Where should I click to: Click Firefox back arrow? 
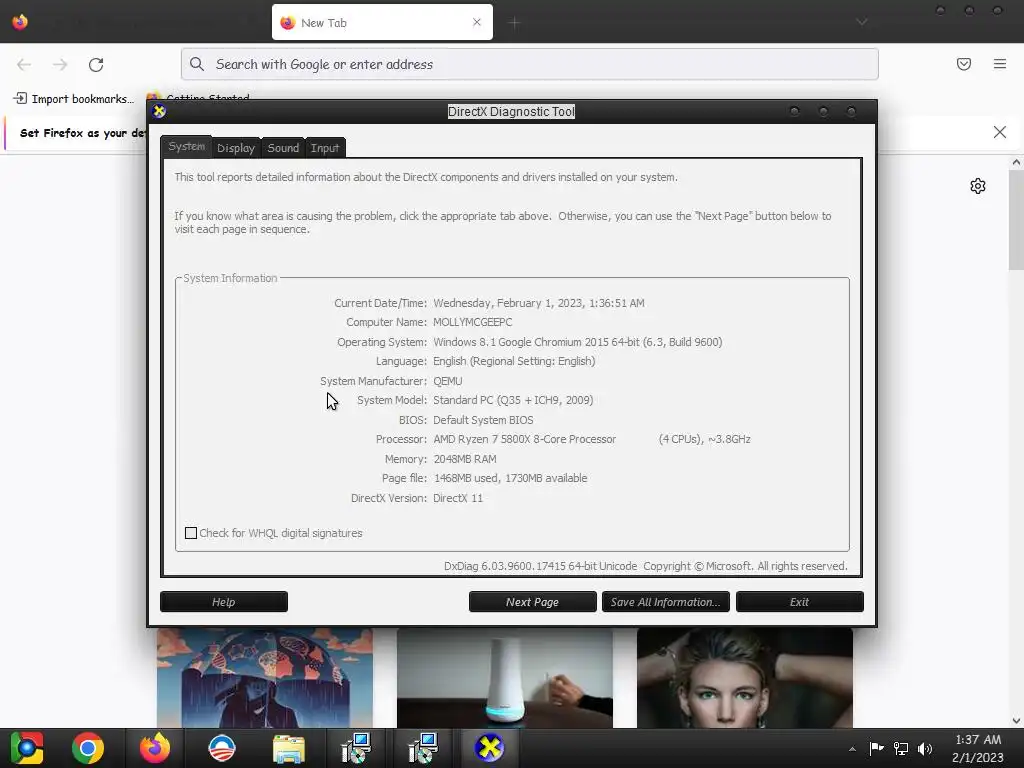click(24, 64)
